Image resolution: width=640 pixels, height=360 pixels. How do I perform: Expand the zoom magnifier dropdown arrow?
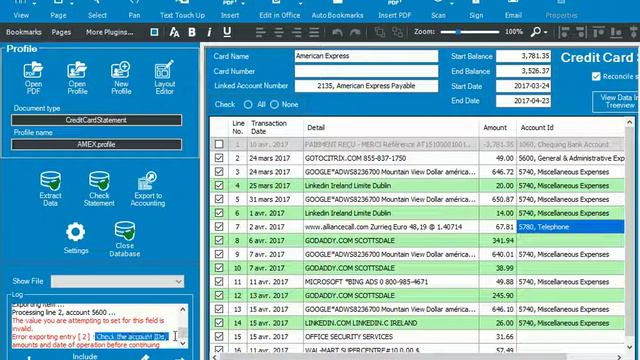tap(546, 32)
